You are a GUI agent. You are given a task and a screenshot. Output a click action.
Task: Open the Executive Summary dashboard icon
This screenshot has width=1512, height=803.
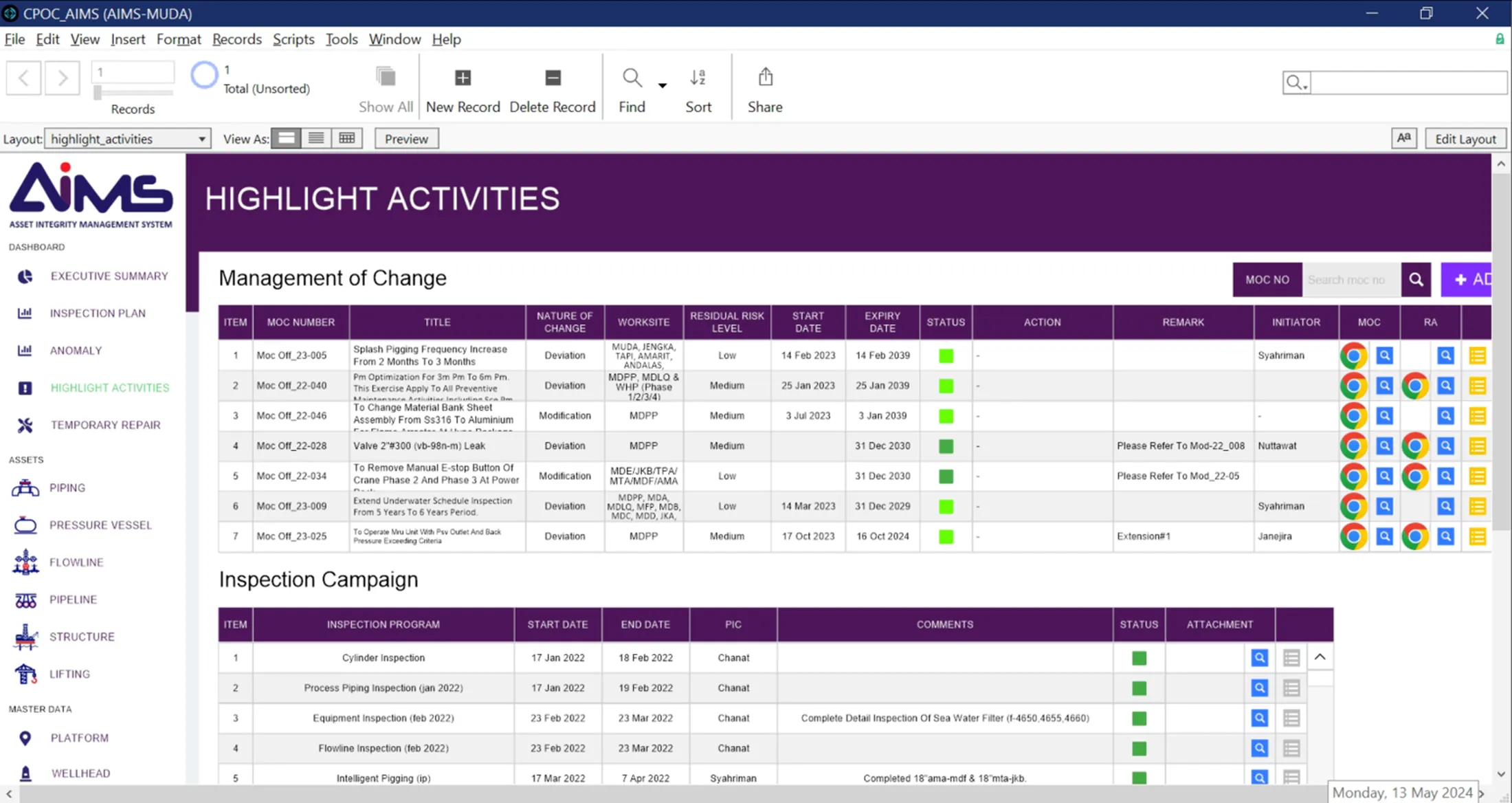(x=25, y=276)
